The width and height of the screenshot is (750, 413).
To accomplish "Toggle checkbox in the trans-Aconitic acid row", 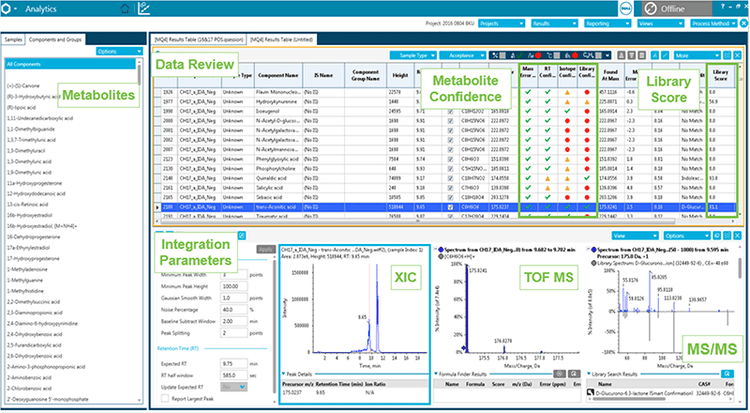I will [451, 209].
